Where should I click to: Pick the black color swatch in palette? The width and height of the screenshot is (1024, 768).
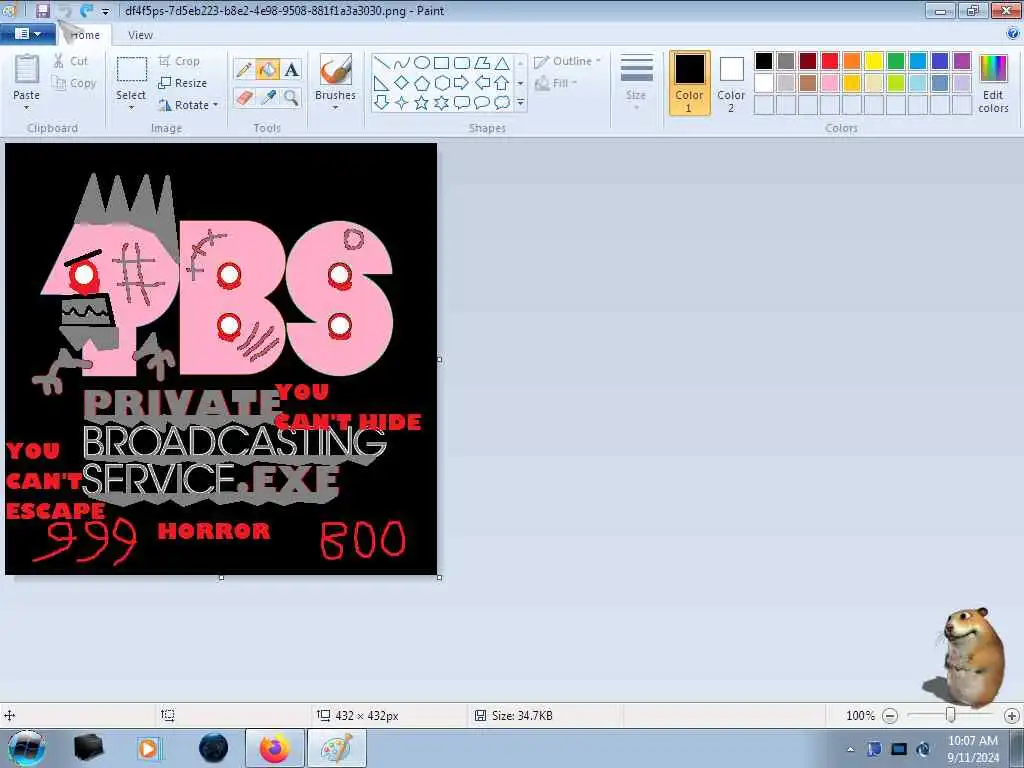763,61
